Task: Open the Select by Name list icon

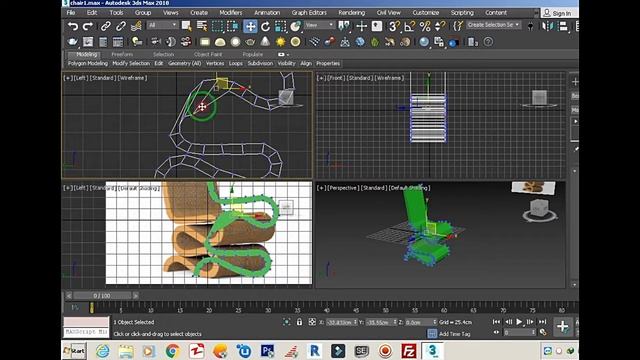Action: coord(202,27)
